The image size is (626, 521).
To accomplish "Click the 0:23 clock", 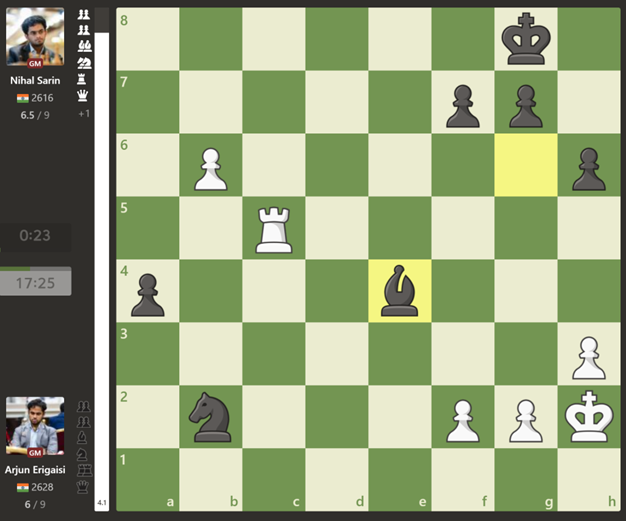I will click(x=35, y=236).
